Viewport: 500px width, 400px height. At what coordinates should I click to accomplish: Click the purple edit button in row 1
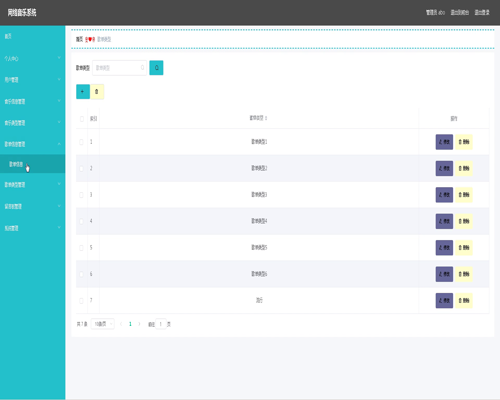pos(444,142)
